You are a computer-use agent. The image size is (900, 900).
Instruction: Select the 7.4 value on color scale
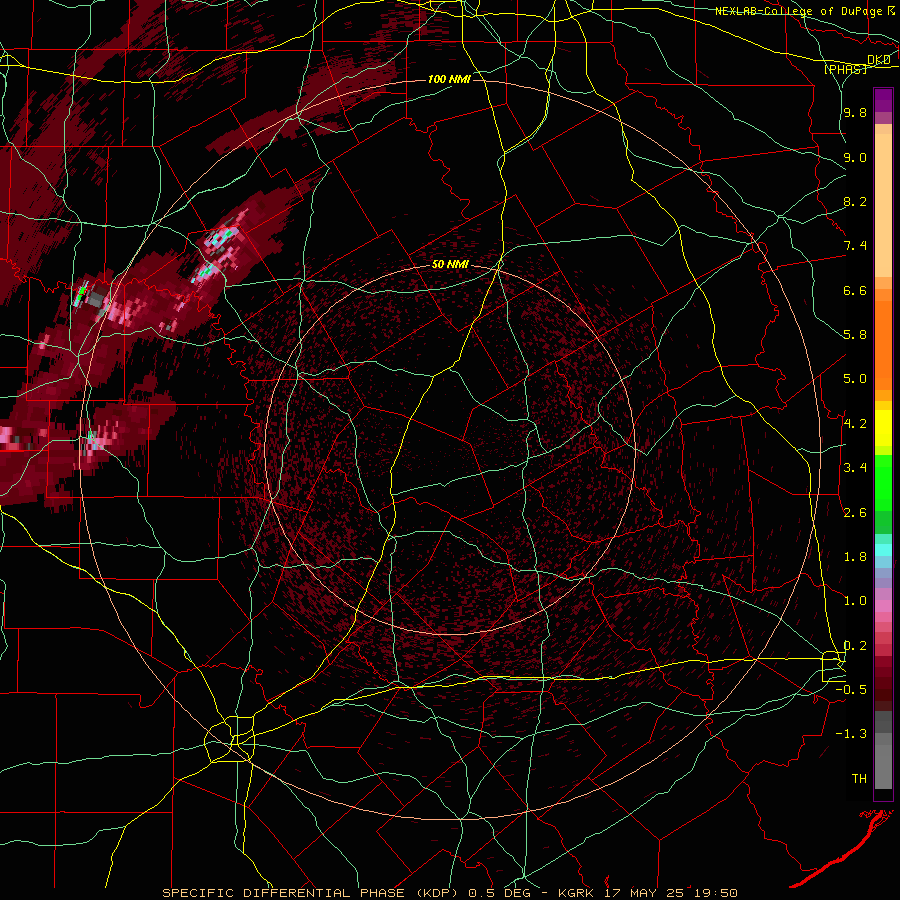click(x=855, y=246)
